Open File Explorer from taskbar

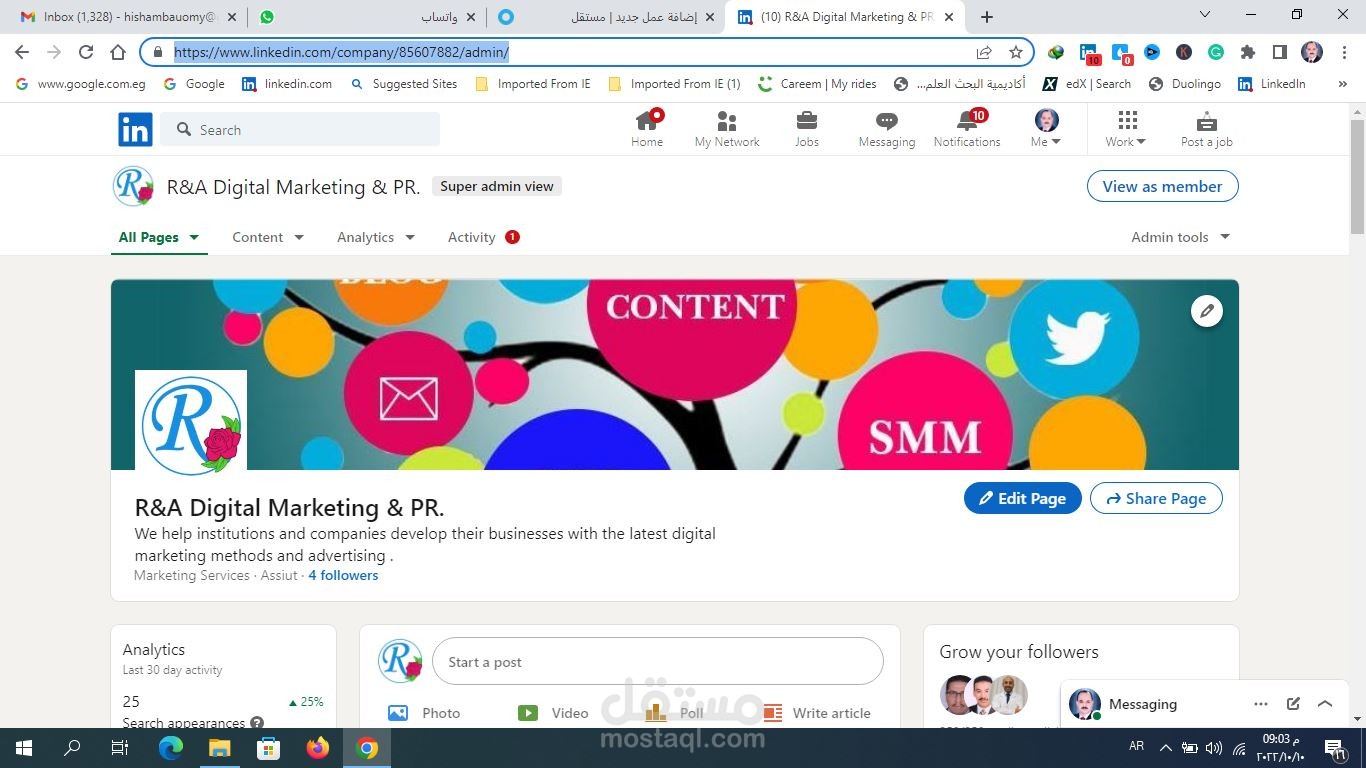point(220,748)
